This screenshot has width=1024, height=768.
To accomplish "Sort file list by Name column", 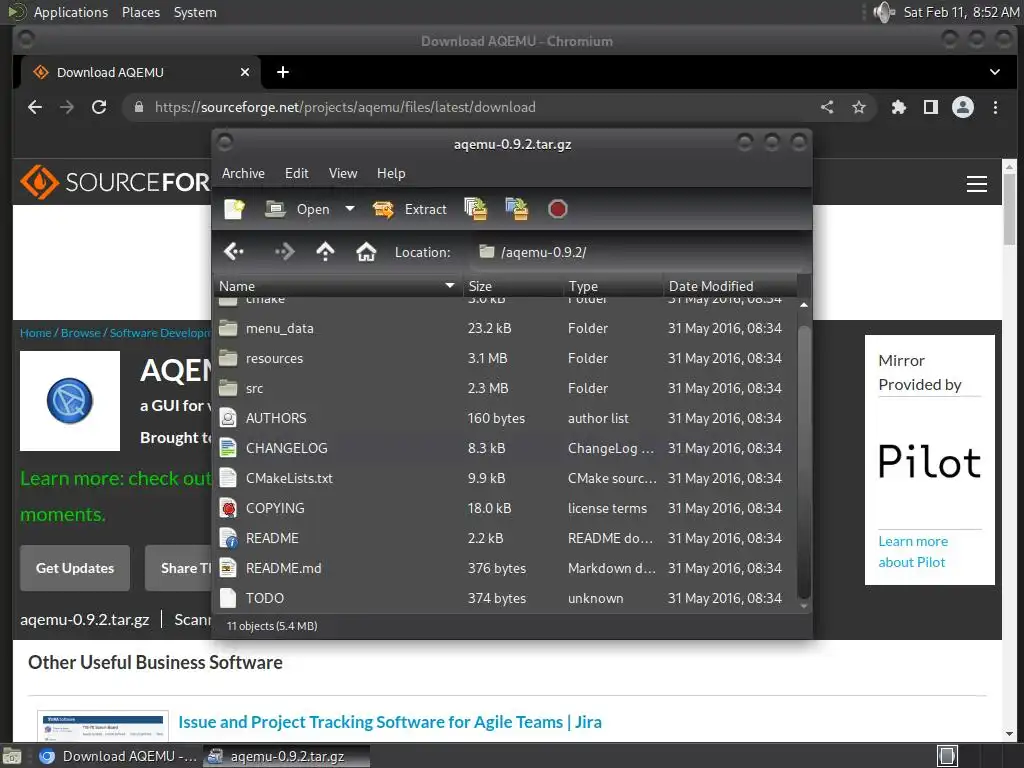I will 337,286.
